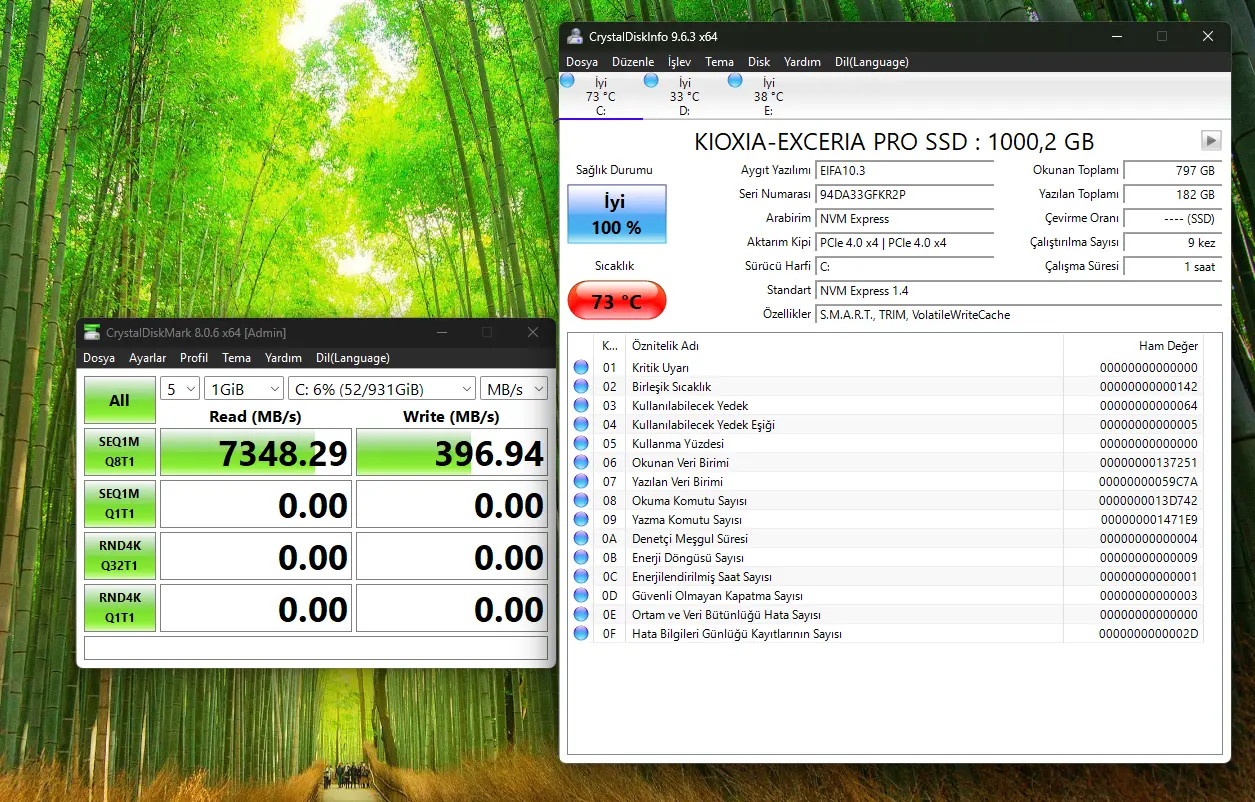The image size is (1255, 802).
Task: Click blue orb beside Okunan Veri Birimi
Action: [581, 462]
